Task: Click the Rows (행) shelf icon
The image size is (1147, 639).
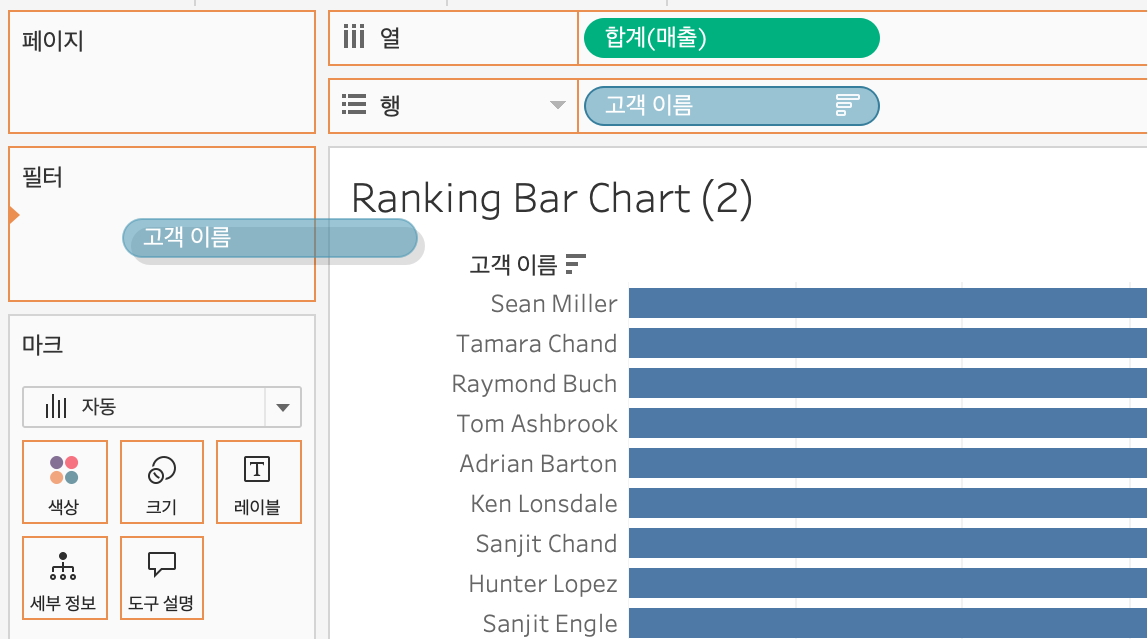Action: point(354,105)
